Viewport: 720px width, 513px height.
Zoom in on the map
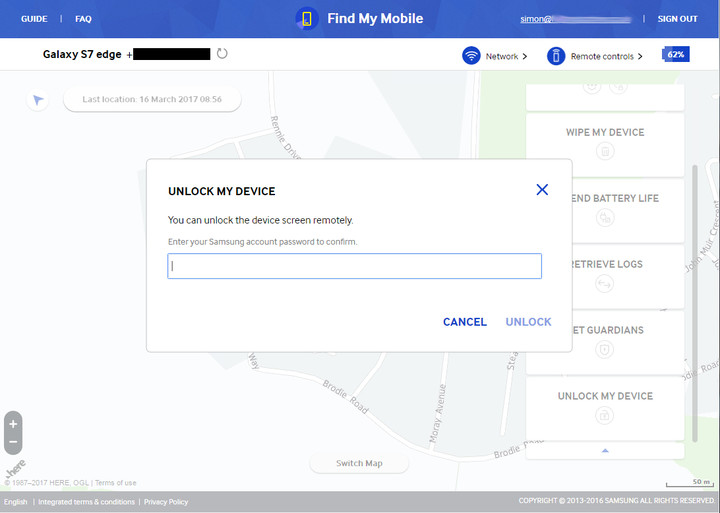(13, 424)
